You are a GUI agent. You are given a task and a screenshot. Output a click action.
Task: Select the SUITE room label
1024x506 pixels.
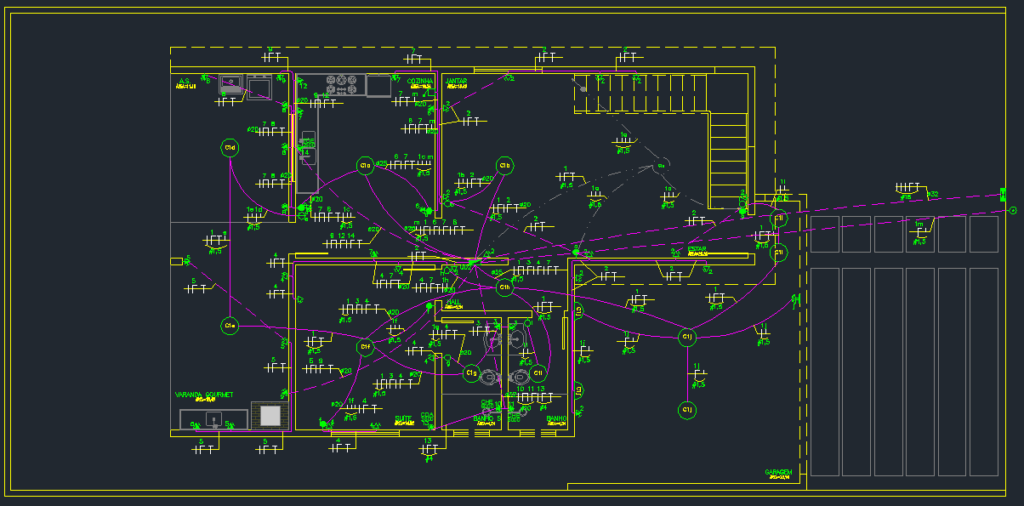[403, 419]
